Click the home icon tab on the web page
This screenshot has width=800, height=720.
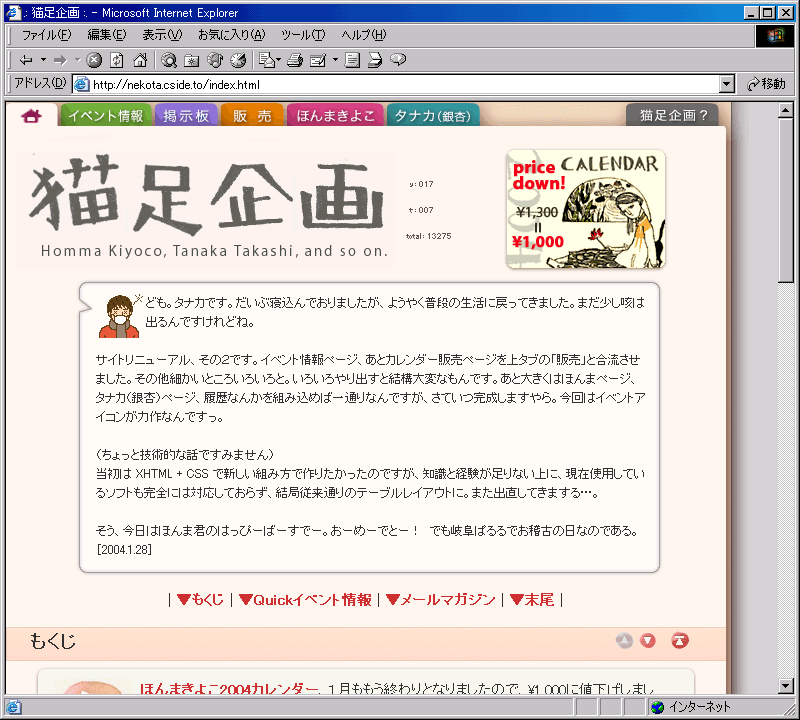(31, 116)
